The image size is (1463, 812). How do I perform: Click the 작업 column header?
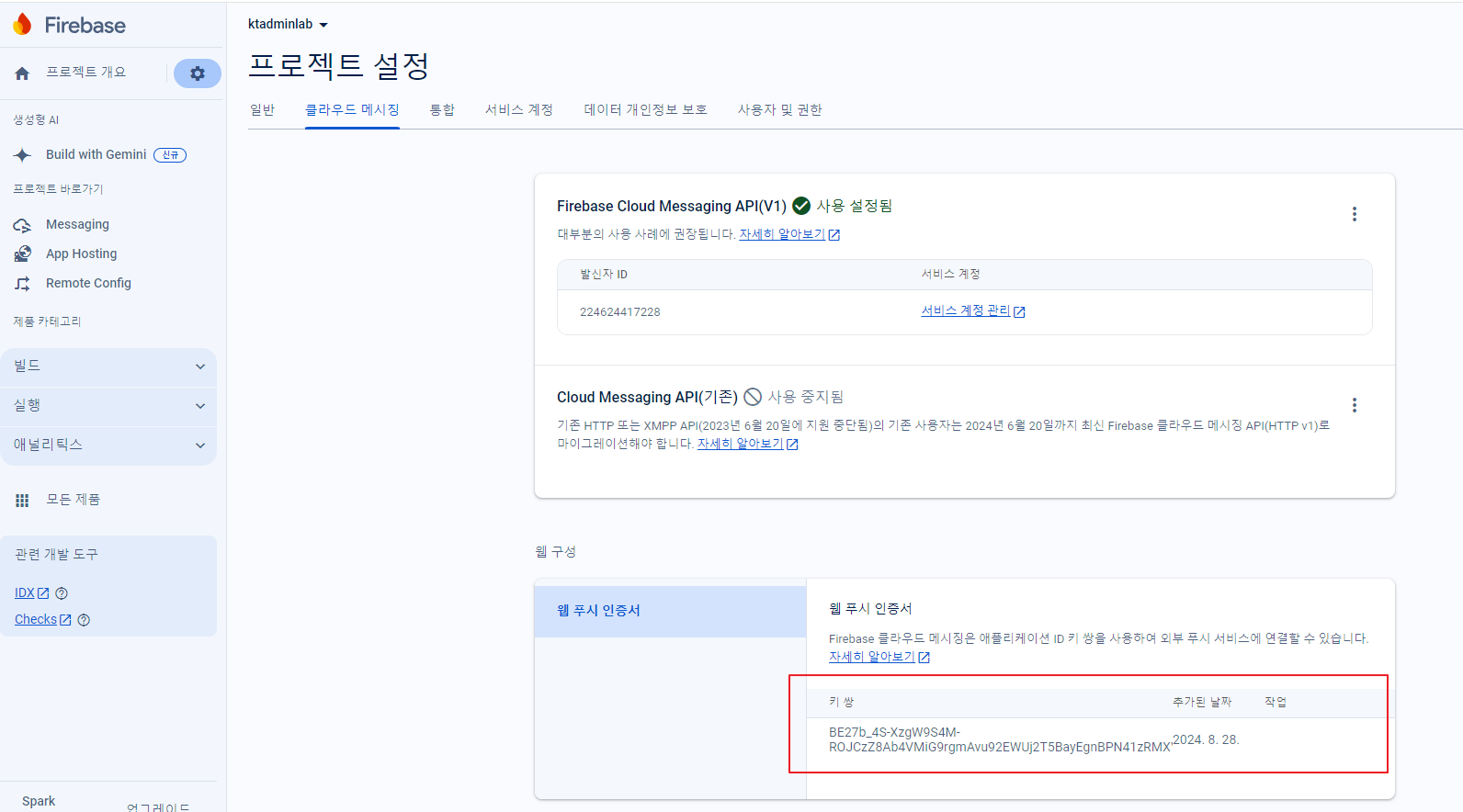[x=1276, y=703]
